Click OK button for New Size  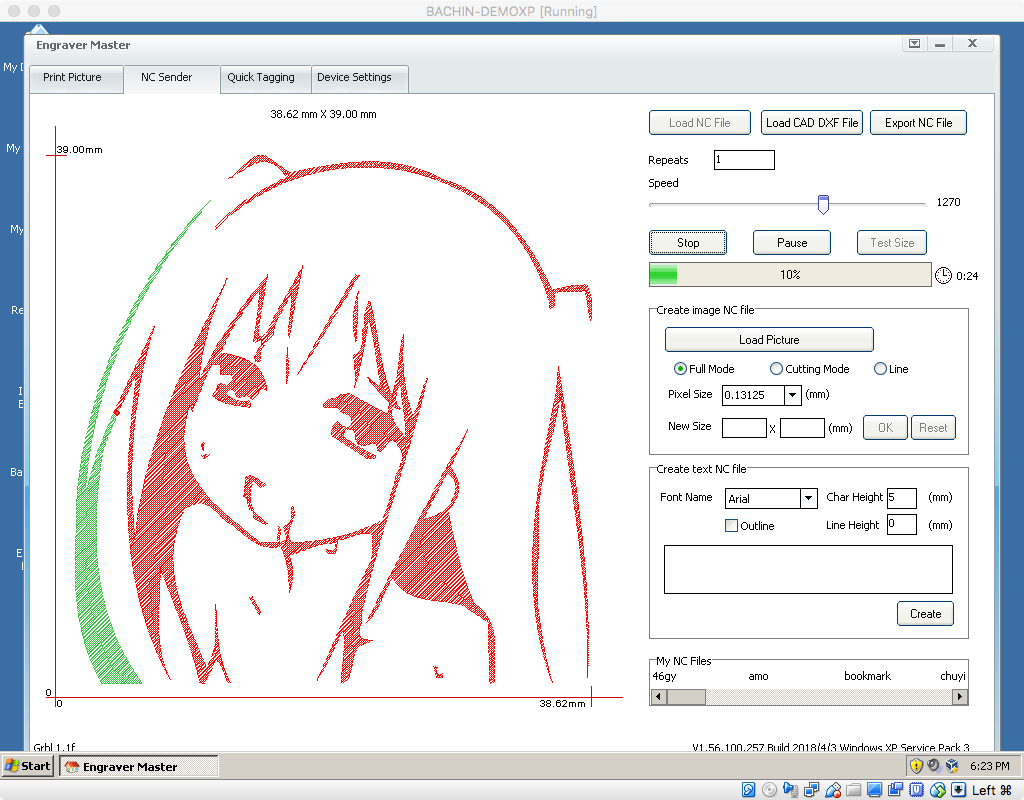tap(886, 428)
